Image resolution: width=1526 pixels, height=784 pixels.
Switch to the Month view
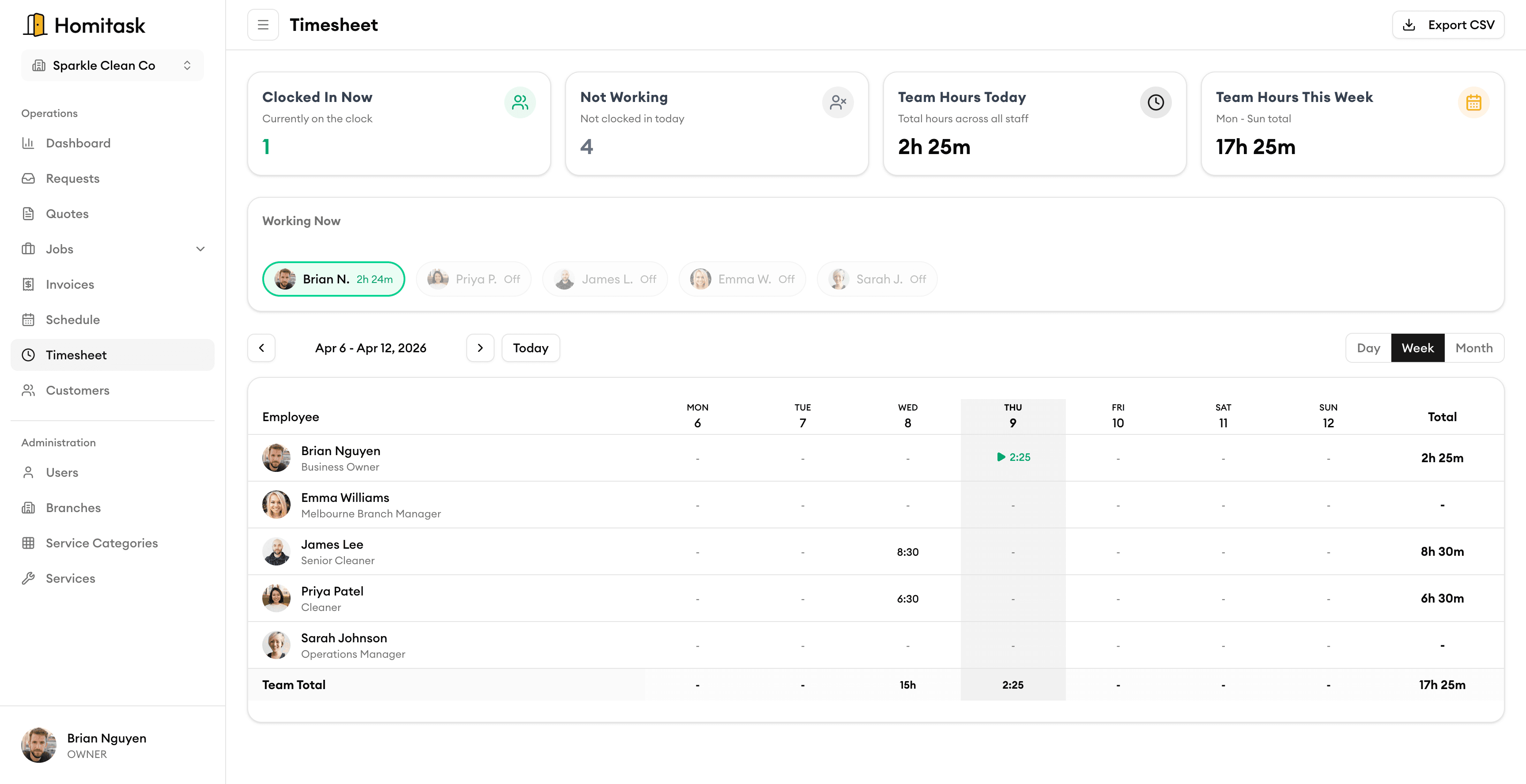pos(1474,347)
